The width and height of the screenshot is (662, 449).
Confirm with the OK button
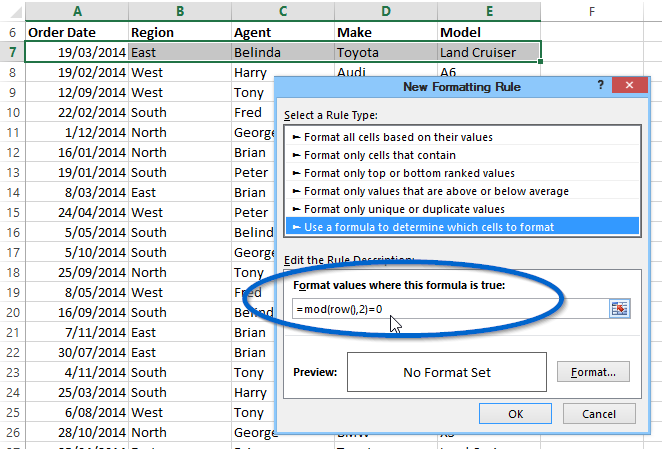pos(515,414)
